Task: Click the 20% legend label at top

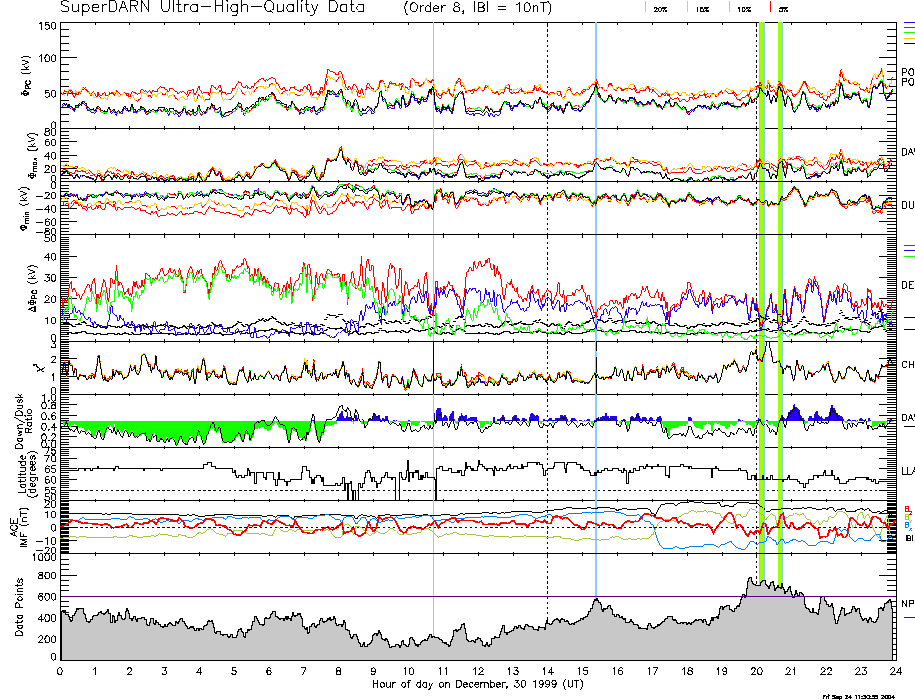Action: [x=660, y=9]
